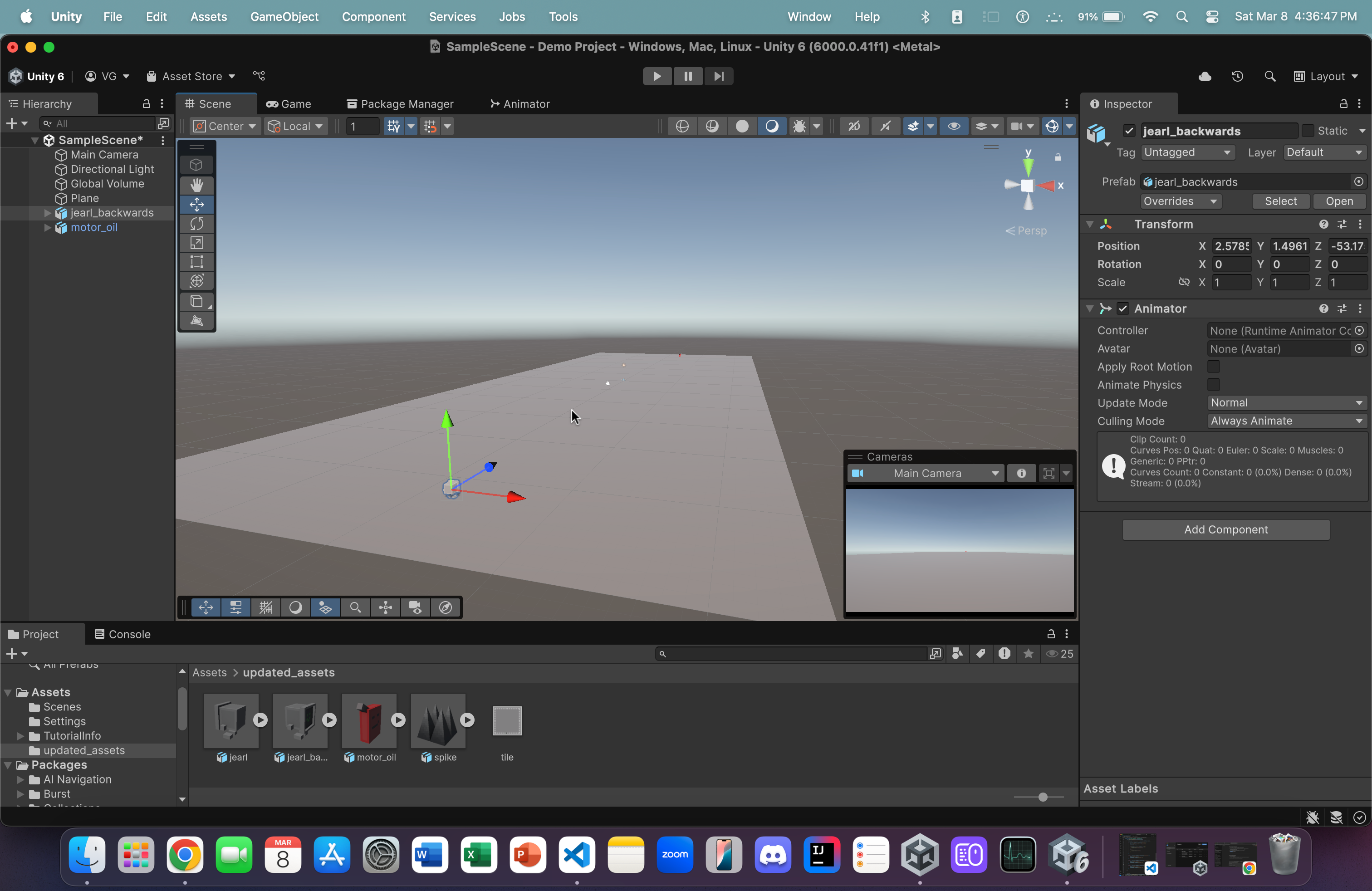The width and height of the screenshot is (1372, 891).
Task: Open Unity cloud services icon
Action: [x=1205, y=76]
